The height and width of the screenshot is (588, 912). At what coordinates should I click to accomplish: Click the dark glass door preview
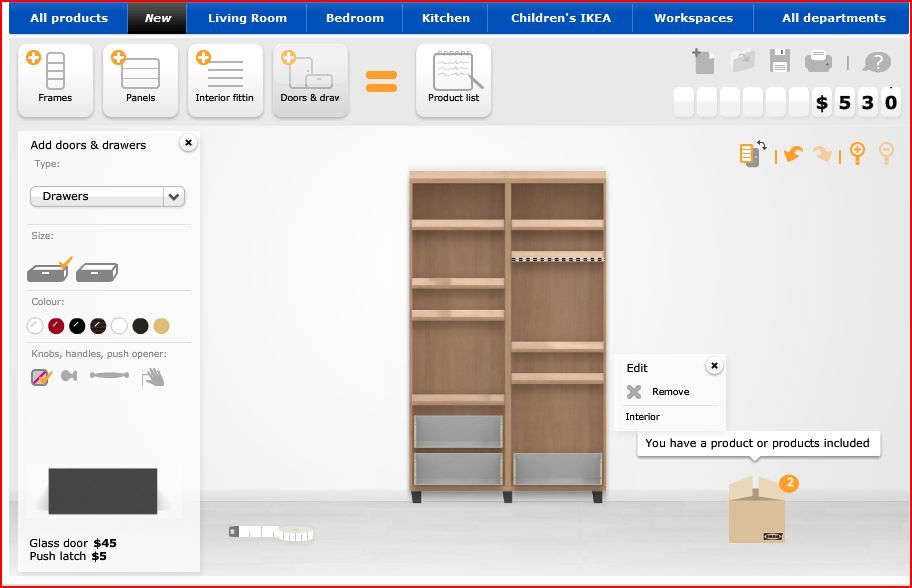pyautogui.click(x=103, y=491)
